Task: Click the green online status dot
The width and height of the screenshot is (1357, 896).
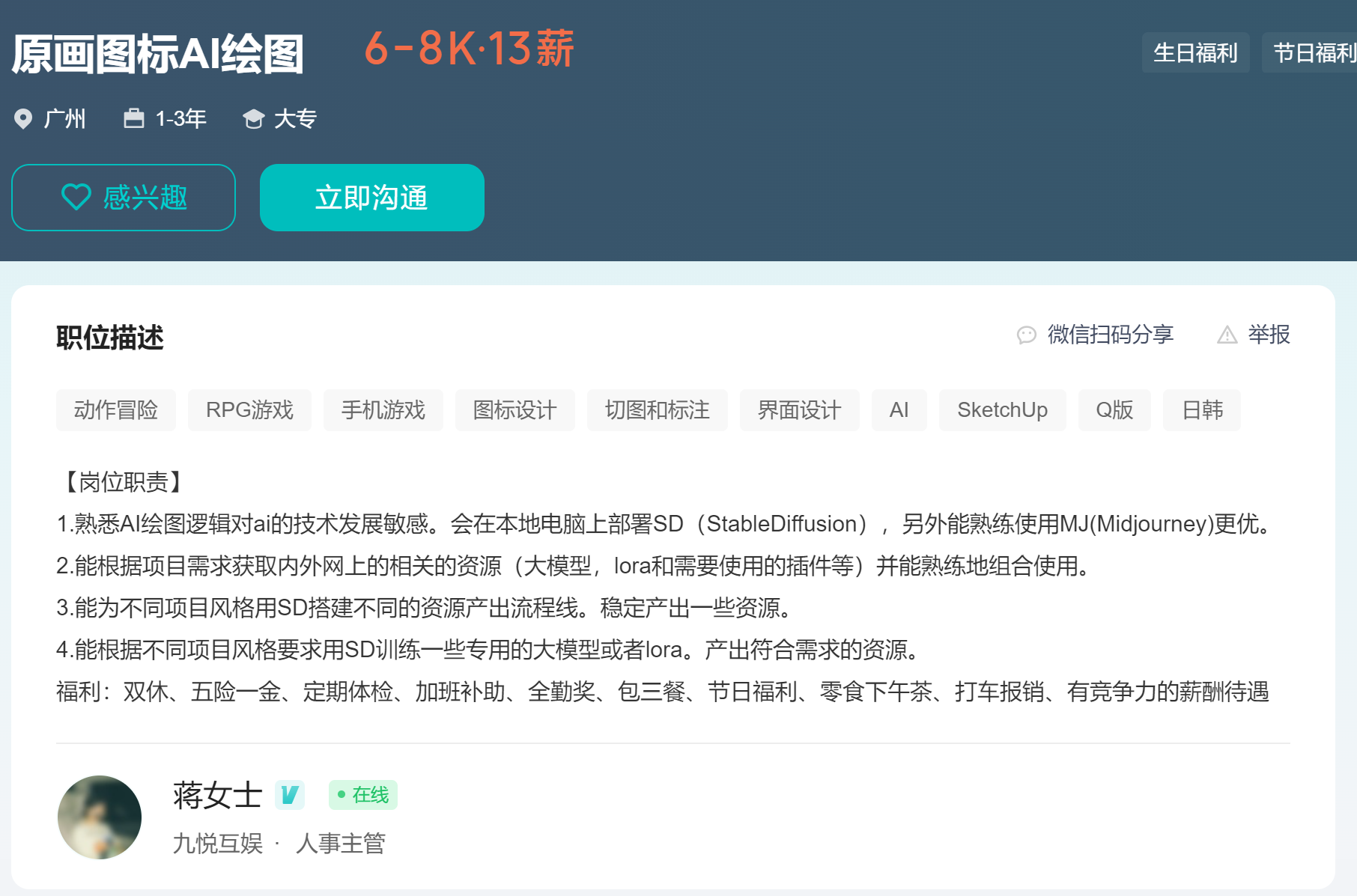Action: [341, 795]
